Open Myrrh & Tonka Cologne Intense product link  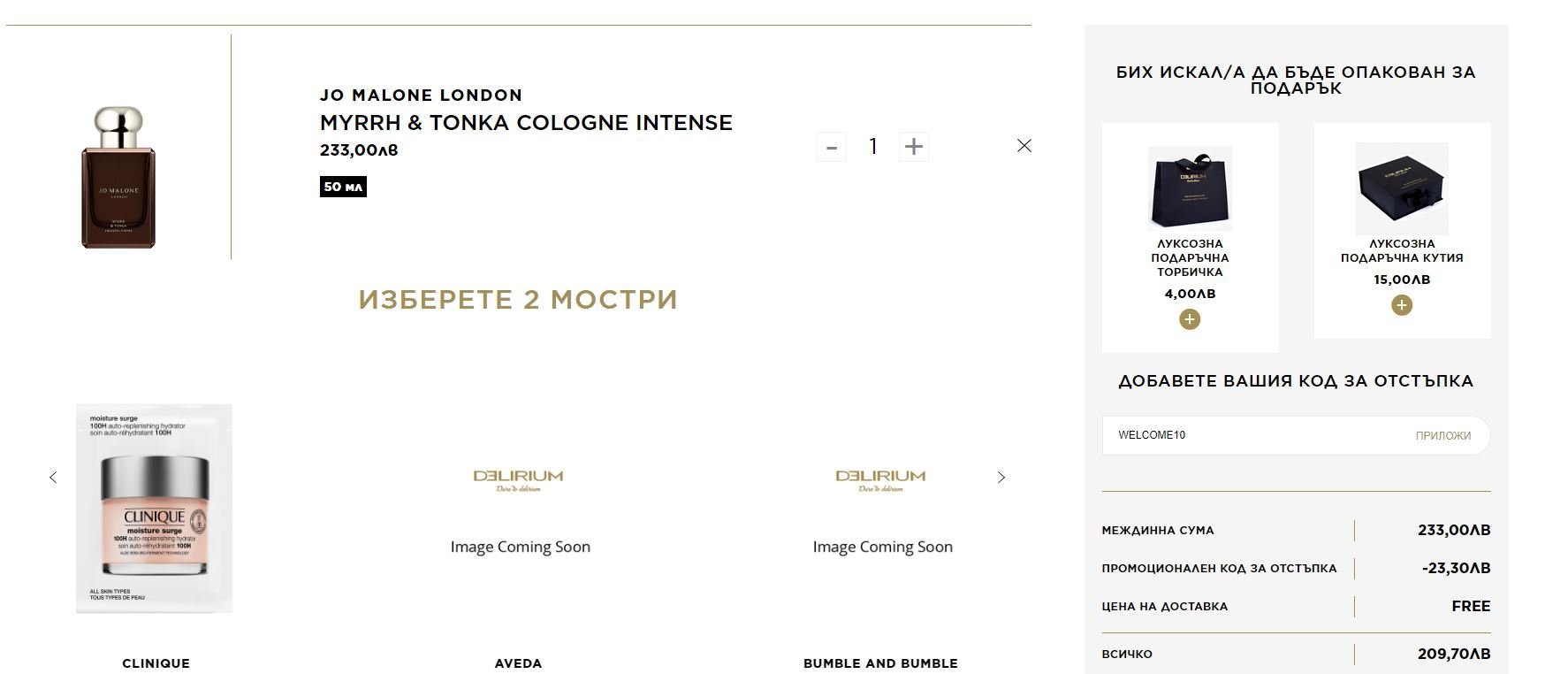point(526,123)
